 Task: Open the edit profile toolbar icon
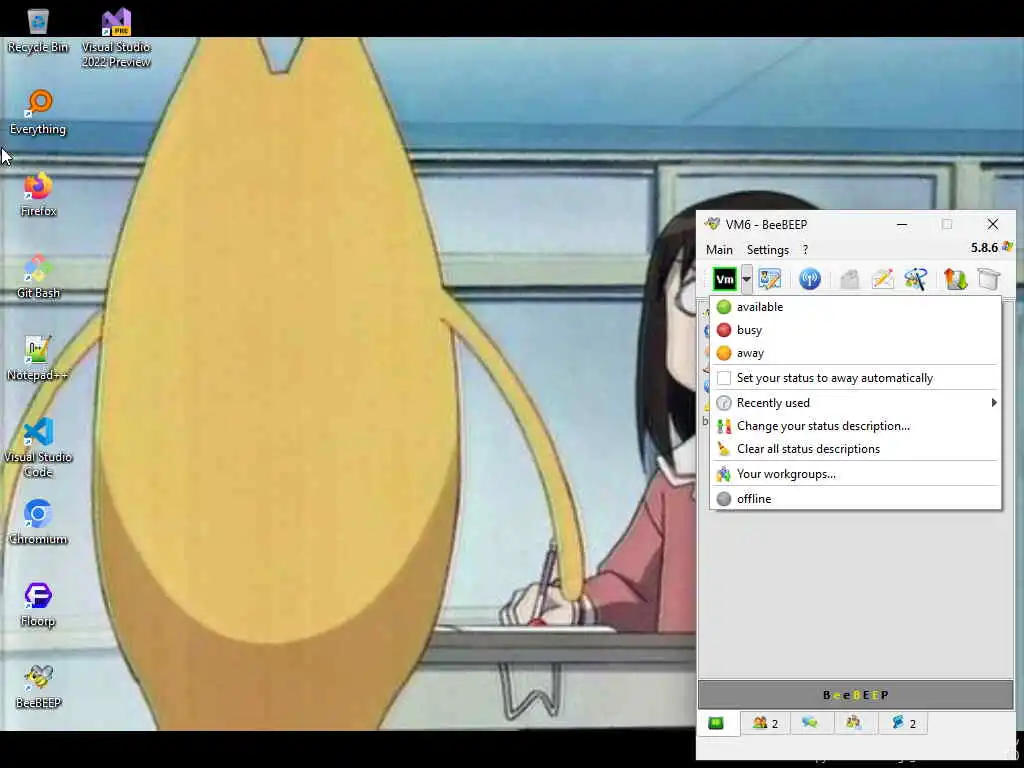click(769, 280)
